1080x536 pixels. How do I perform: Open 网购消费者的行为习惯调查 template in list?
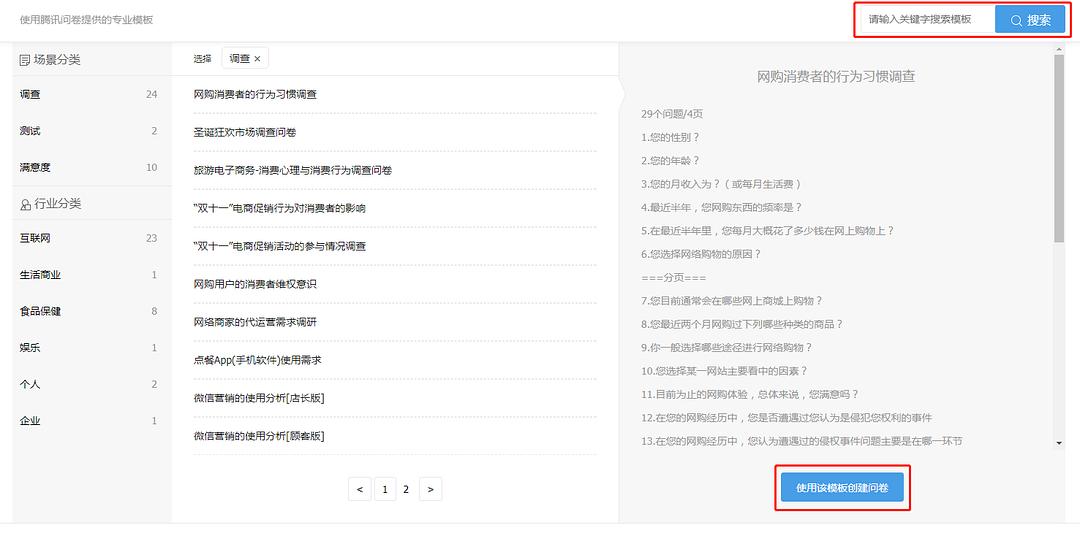tap(255, 94)
